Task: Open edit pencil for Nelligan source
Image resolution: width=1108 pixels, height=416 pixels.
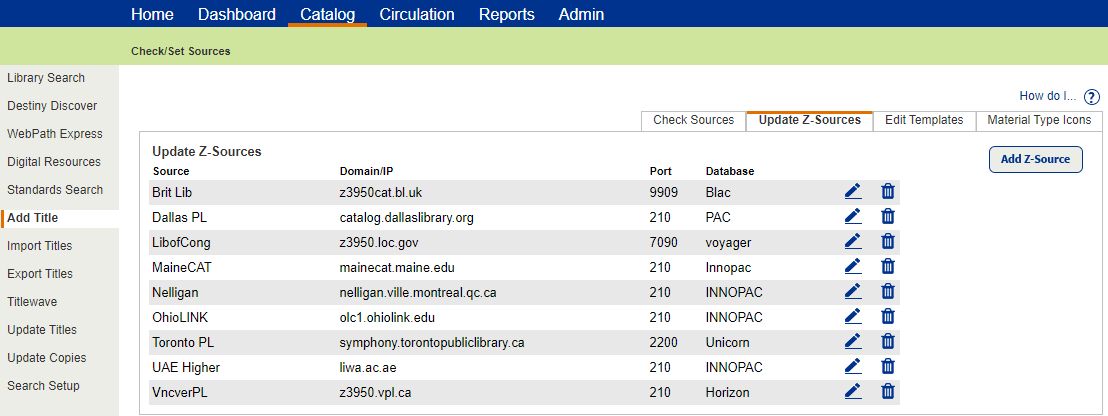Action: [852, 291]
